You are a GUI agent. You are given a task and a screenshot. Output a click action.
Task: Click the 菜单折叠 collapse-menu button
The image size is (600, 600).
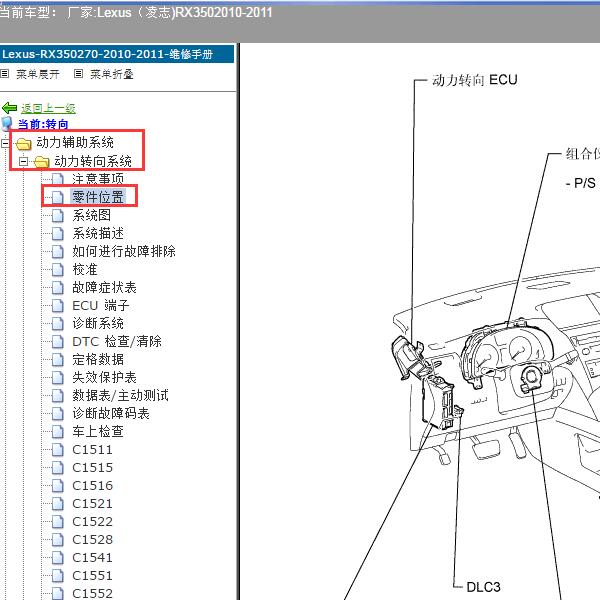click(111, 74)
